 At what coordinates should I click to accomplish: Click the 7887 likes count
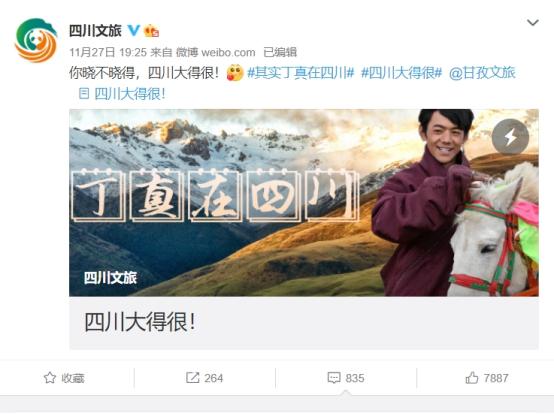click(496, 378)
